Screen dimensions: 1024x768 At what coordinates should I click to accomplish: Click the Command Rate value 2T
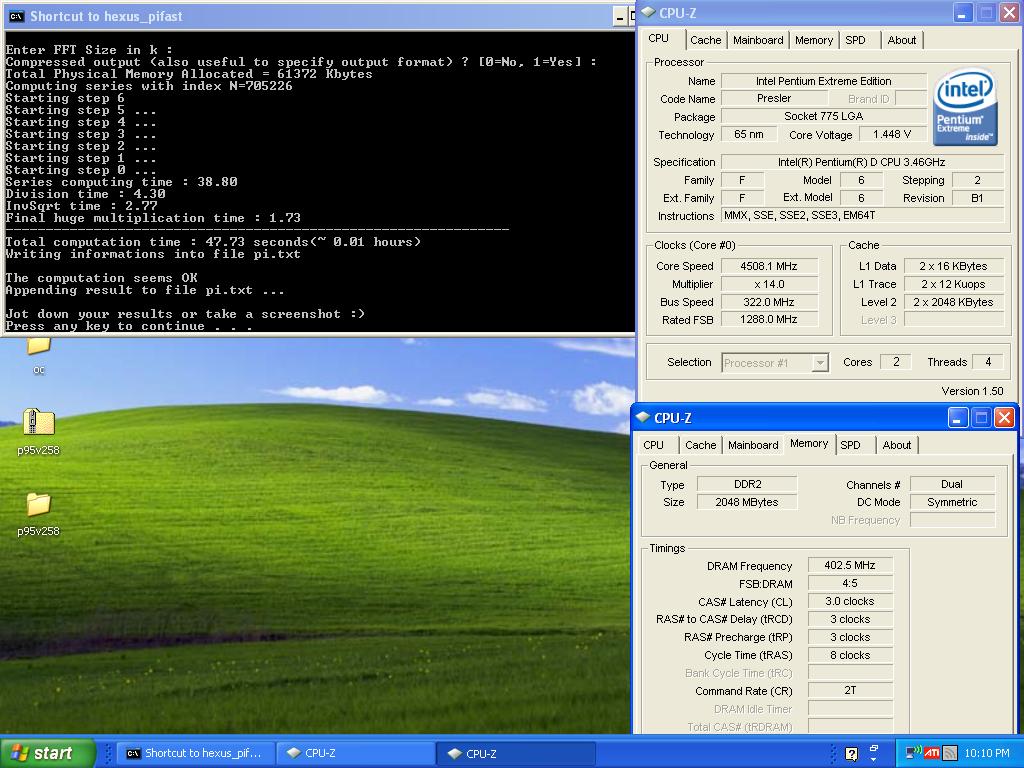click(850, 690)
